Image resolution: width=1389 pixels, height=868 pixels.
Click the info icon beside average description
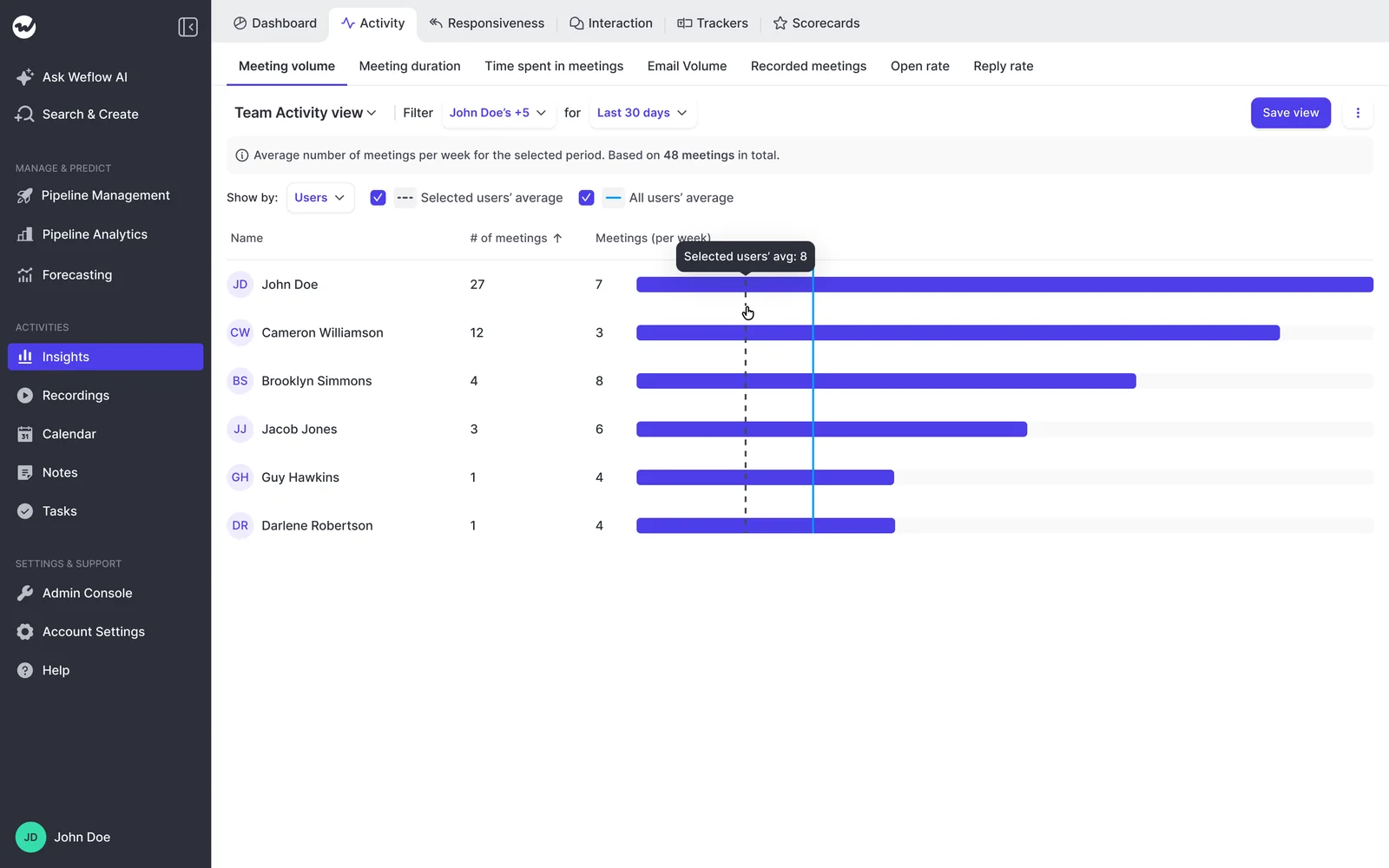point(242,155)
